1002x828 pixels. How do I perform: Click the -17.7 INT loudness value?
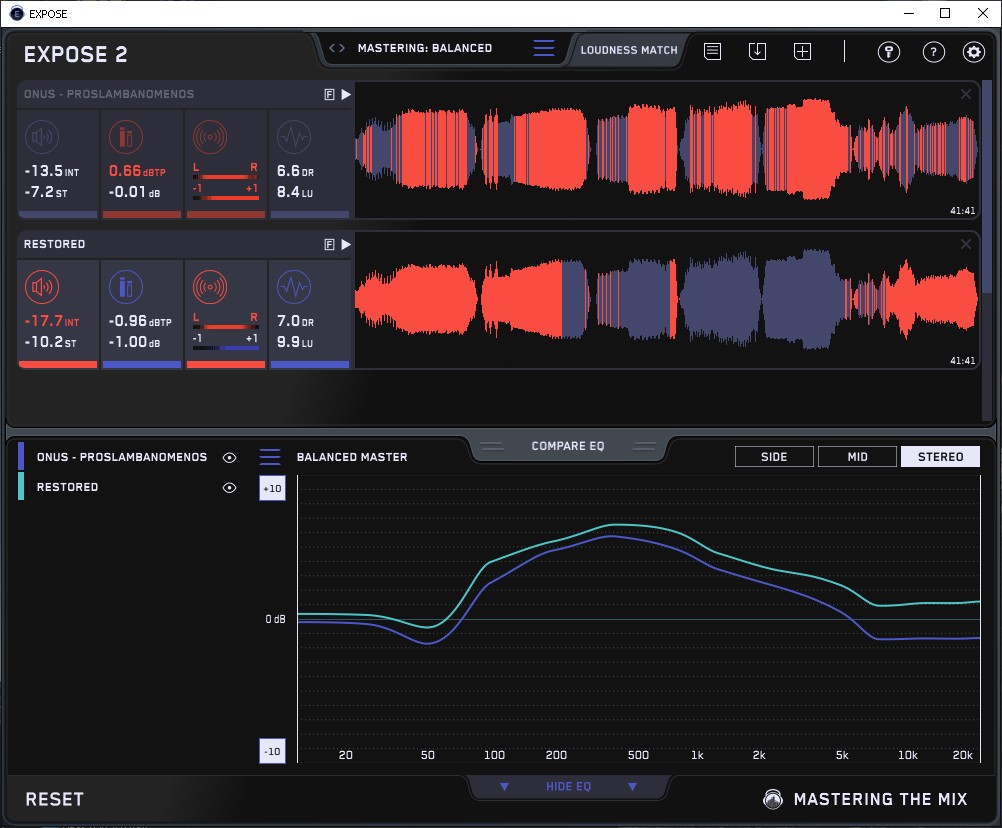point(52,321)
